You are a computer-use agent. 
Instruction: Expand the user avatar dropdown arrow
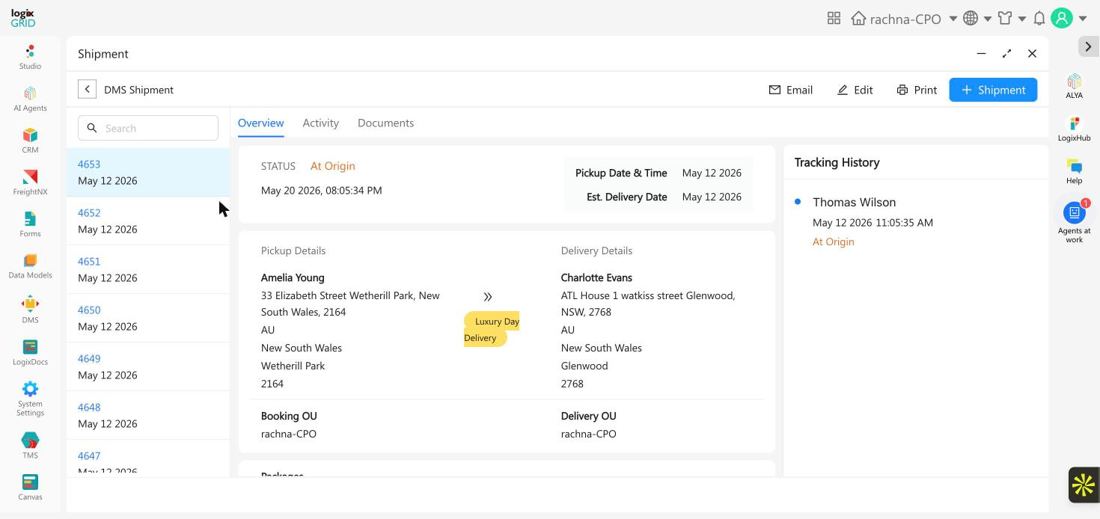[x=1082, y=19]
